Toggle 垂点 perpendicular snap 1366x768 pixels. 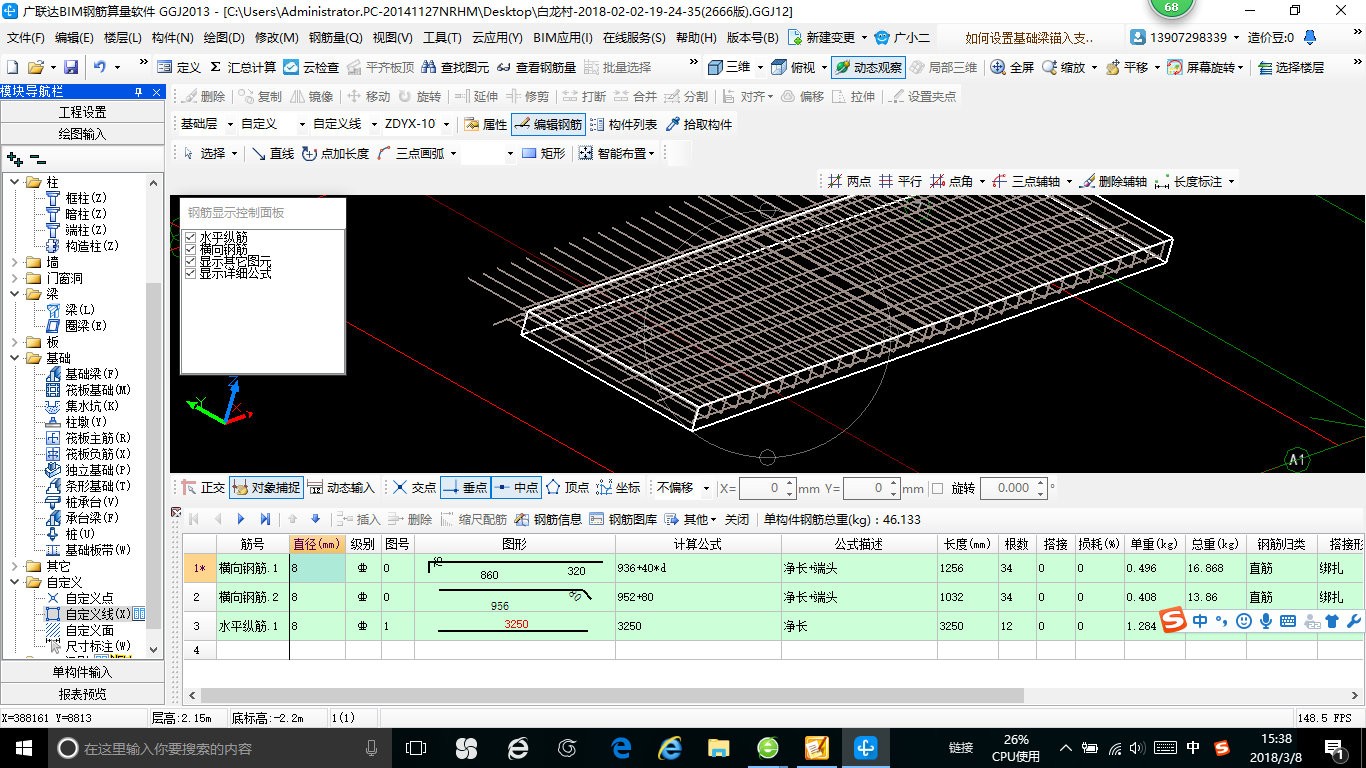point(465,488)
